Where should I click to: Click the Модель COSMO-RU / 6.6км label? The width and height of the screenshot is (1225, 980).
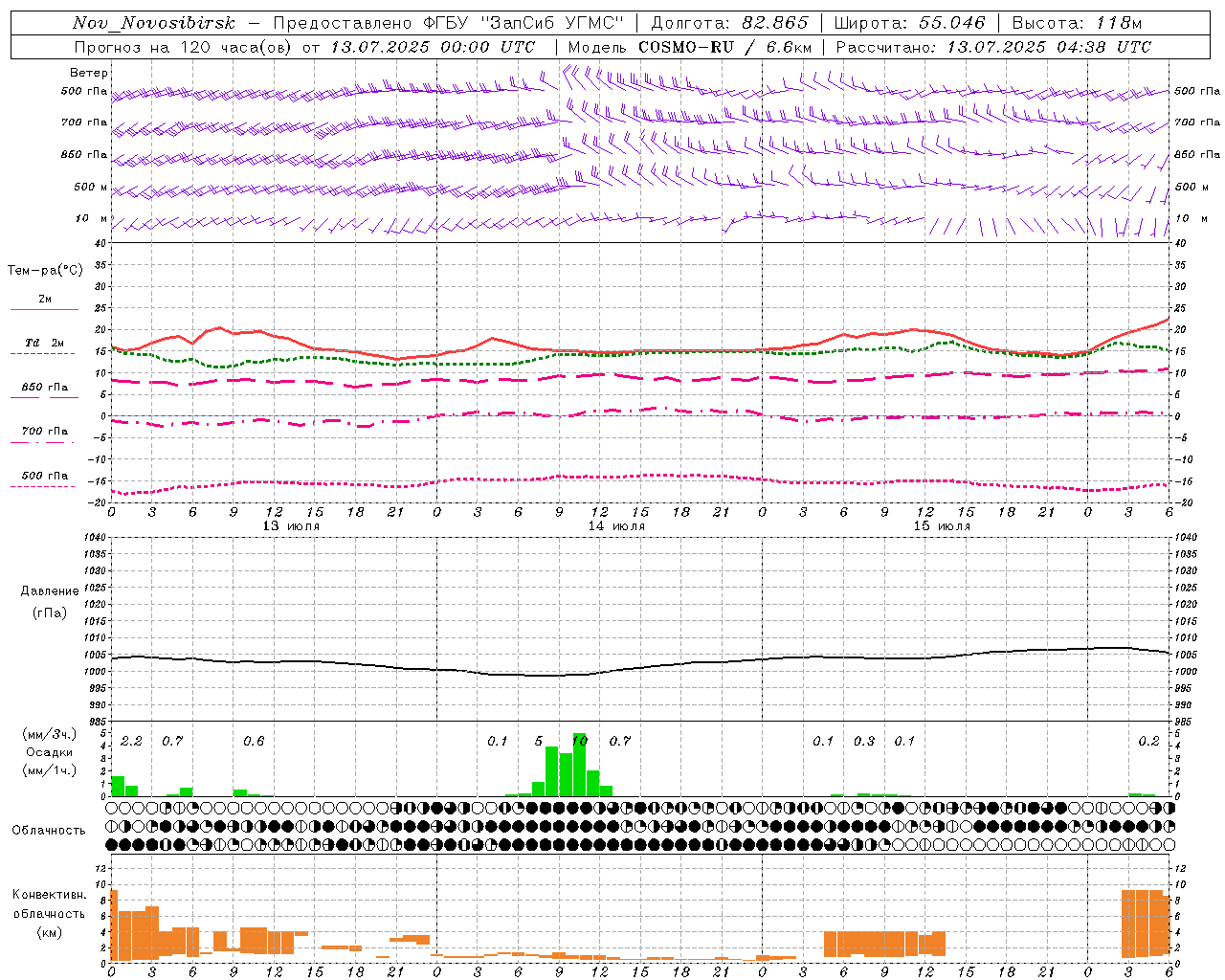point(690,47)
